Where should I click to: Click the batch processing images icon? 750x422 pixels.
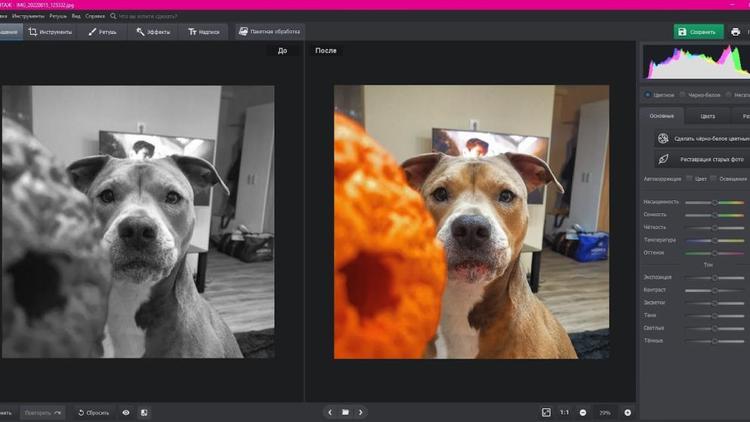coord(243,31)
